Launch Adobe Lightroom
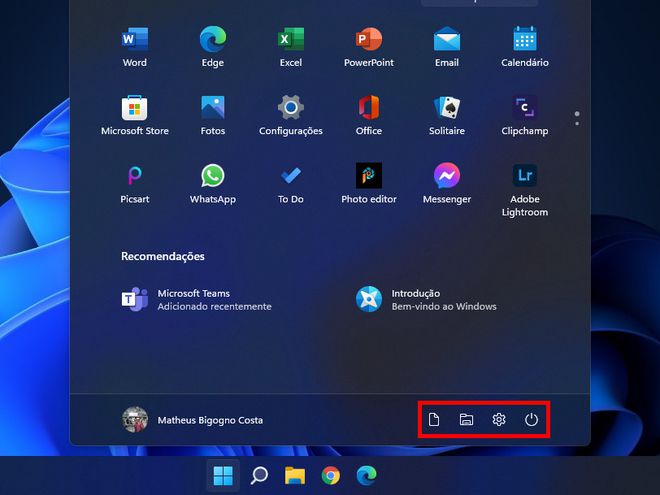Image resolution: width=660 pixels, height=495 pixels. coord(524,189)
